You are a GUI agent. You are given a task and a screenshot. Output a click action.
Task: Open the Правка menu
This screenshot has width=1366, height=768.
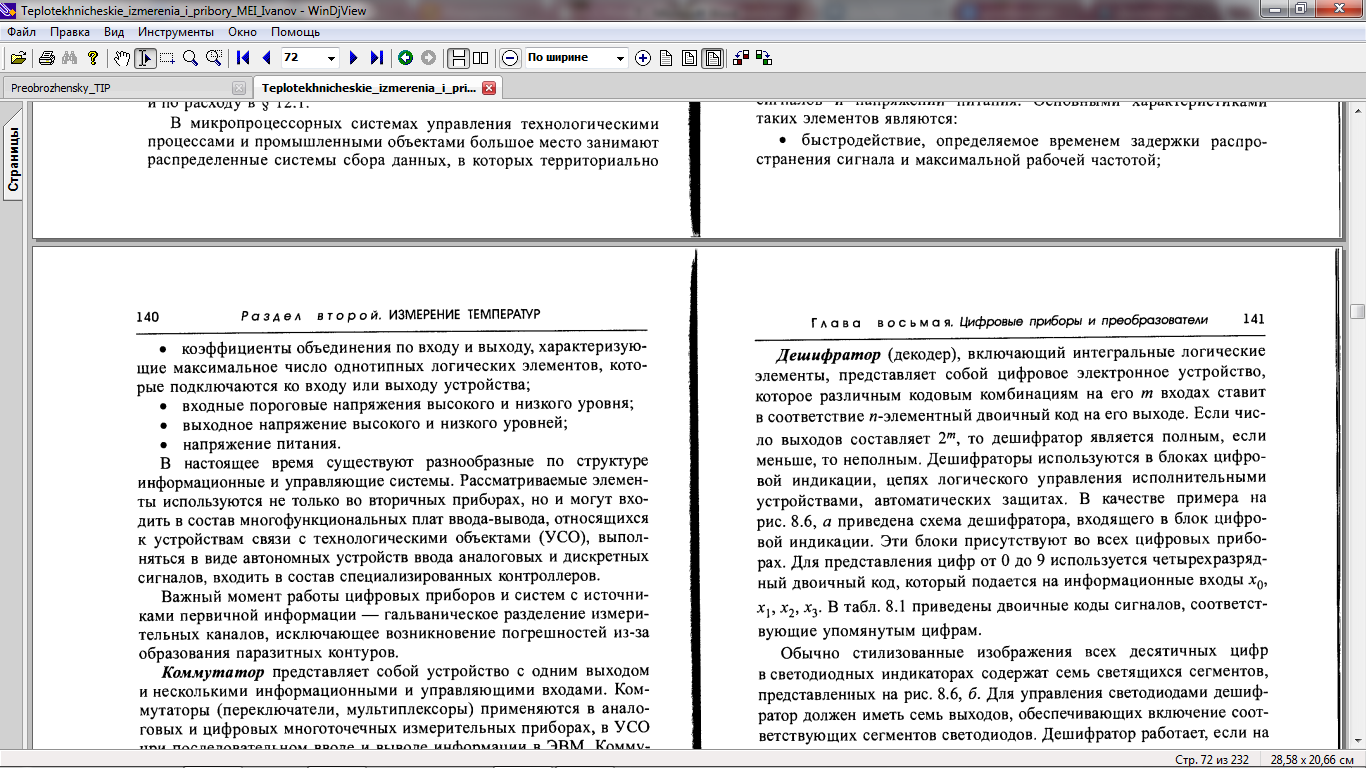(x=69, y=32)
